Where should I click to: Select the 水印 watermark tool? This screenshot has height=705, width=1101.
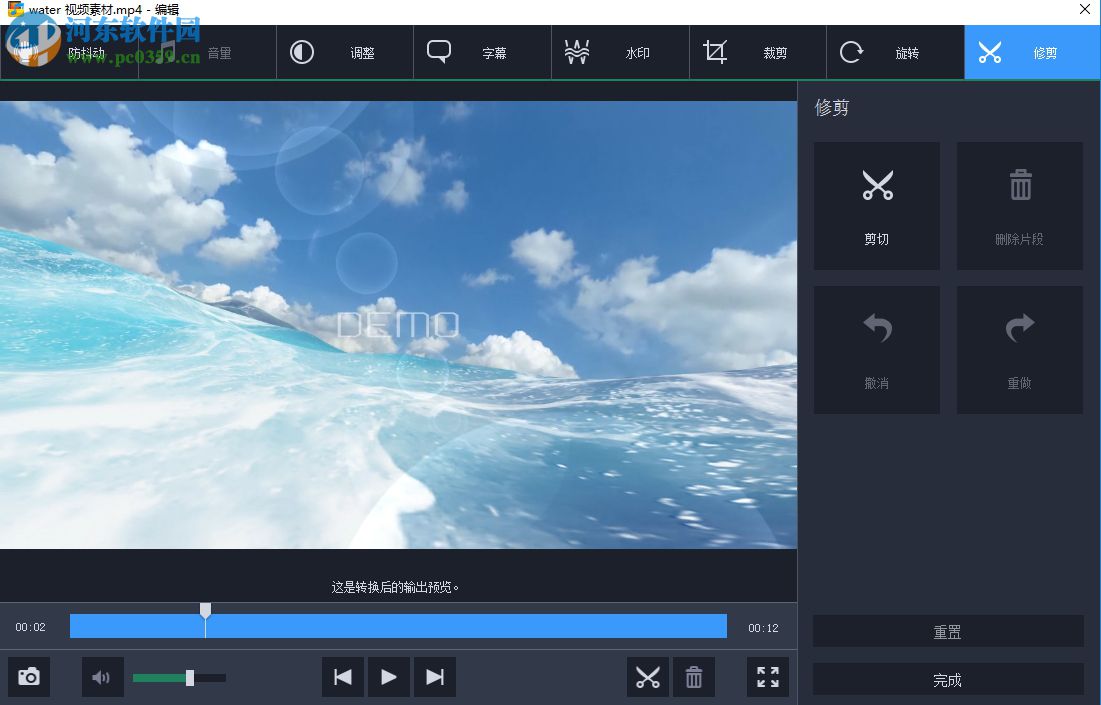pos(619,52)
